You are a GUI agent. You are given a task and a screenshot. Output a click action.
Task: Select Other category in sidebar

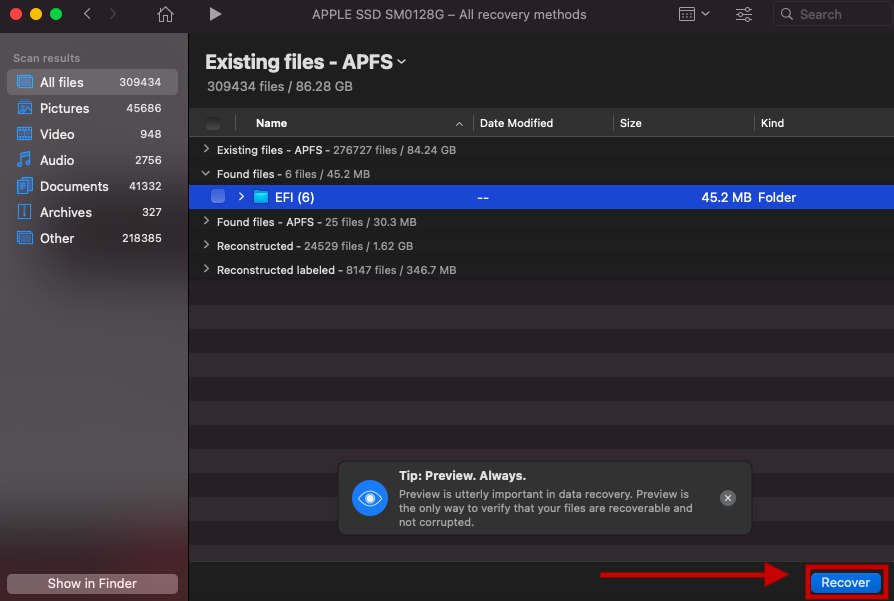tap(92, 238)
